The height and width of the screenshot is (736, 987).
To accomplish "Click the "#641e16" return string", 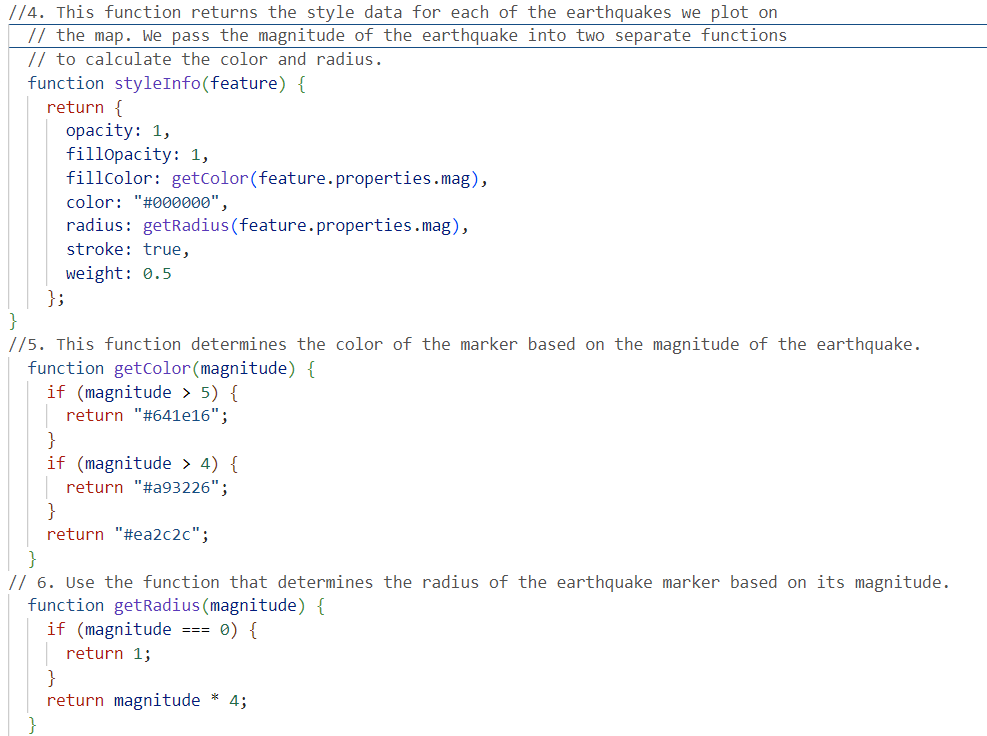I will (176, 416).
